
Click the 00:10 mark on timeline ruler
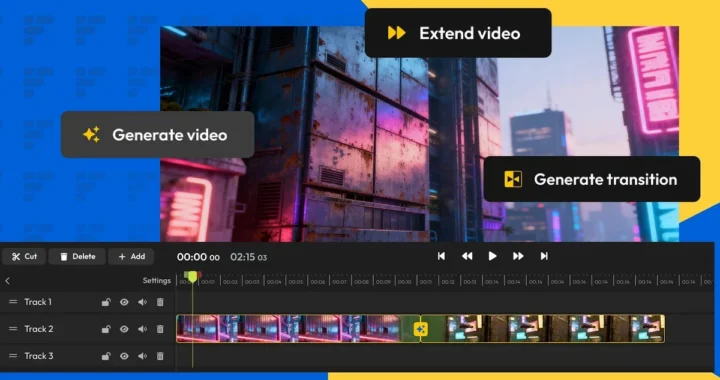click(x=405, y=282)
